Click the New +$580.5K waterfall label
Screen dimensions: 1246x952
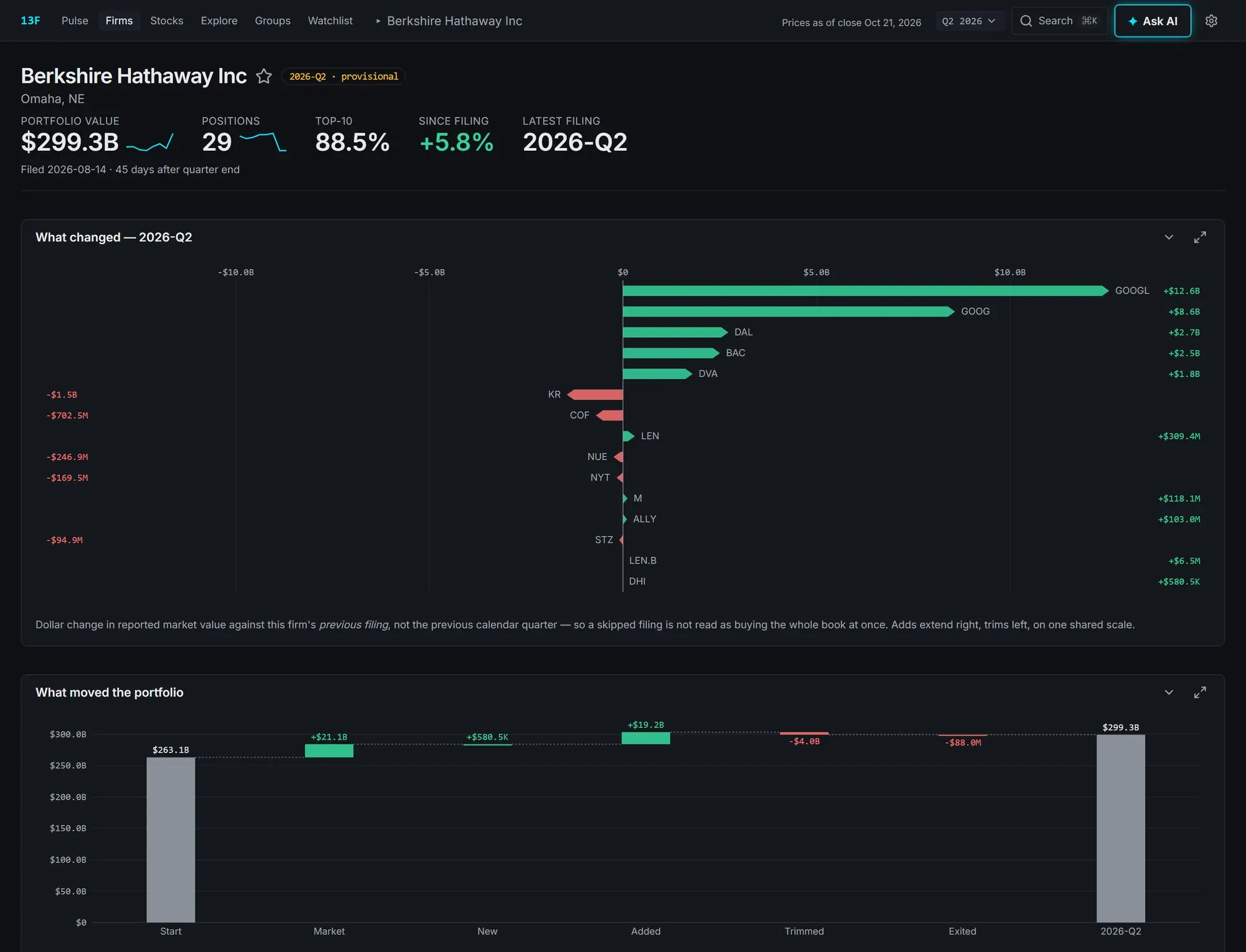[x=487, y=737]
